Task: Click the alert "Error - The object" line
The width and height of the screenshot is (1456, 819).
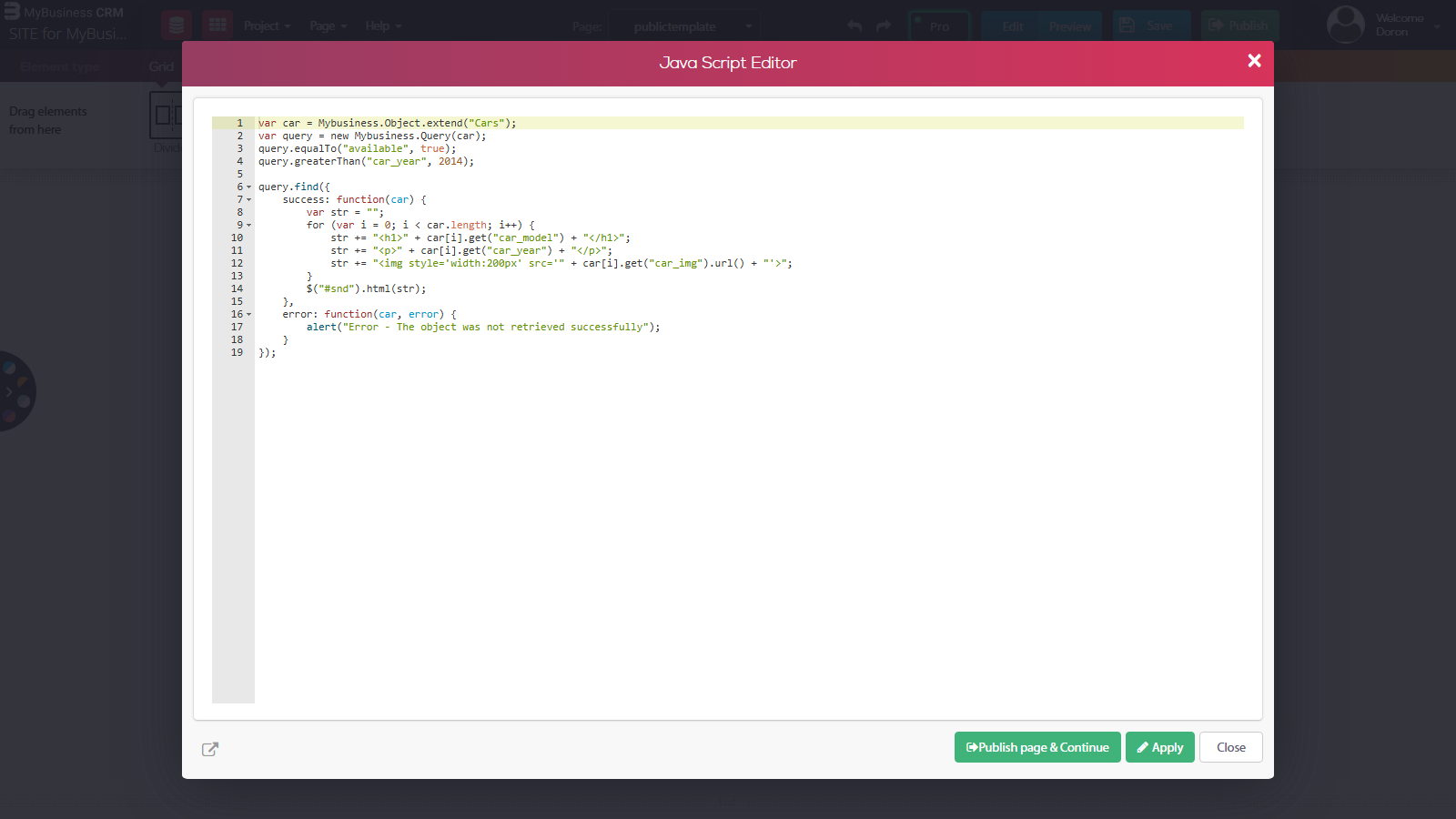Action: (483, 327)
